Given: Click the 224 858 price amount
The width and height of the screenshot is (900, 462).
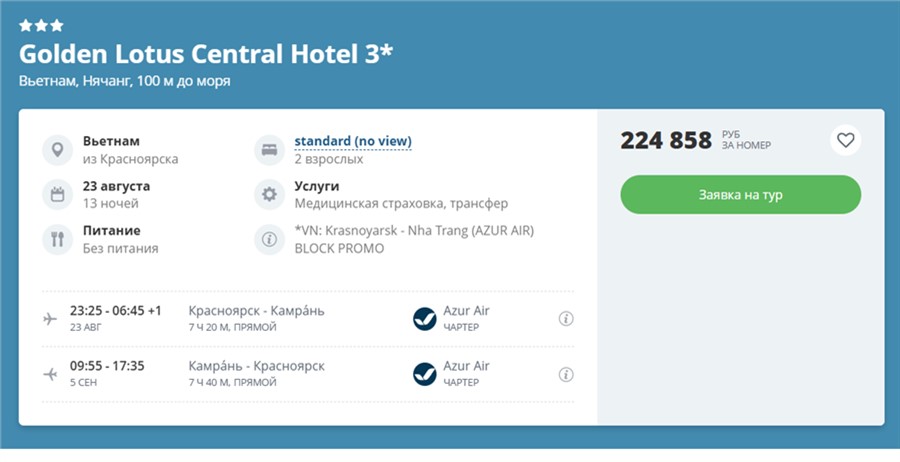Looking at the screenshot, I should point(666,140).
